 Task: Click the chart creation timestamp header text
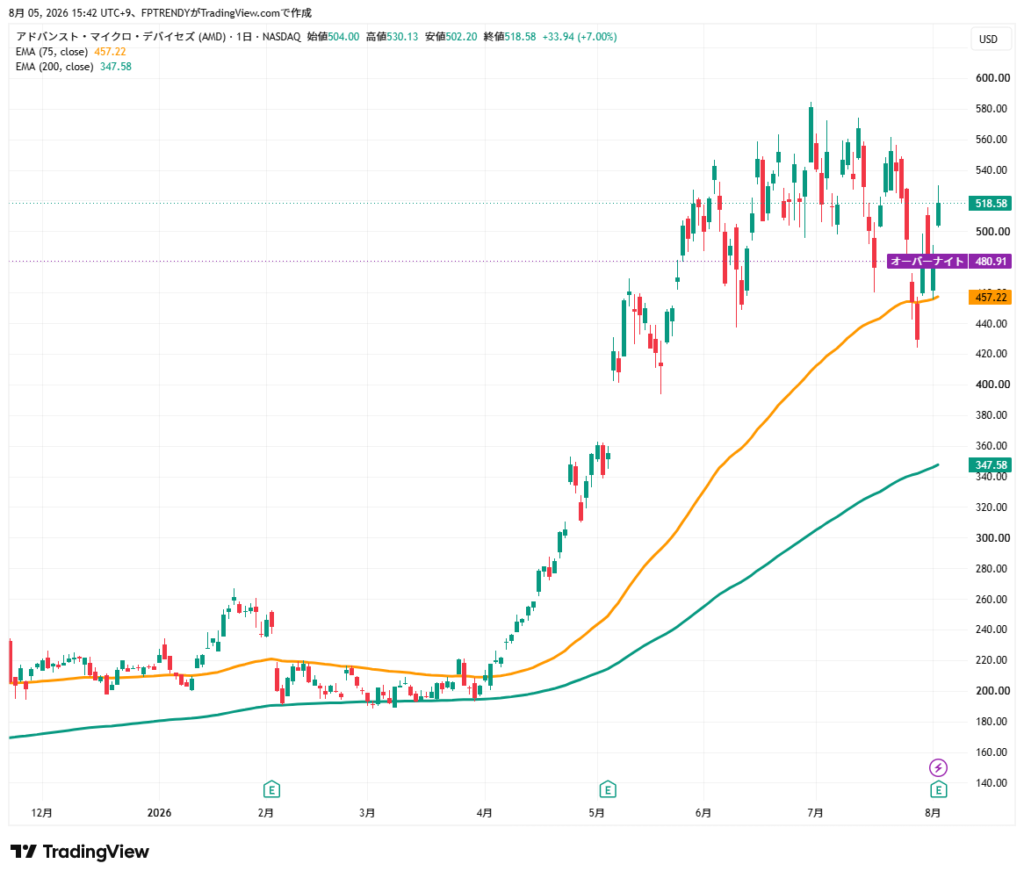tap(161, 13)
